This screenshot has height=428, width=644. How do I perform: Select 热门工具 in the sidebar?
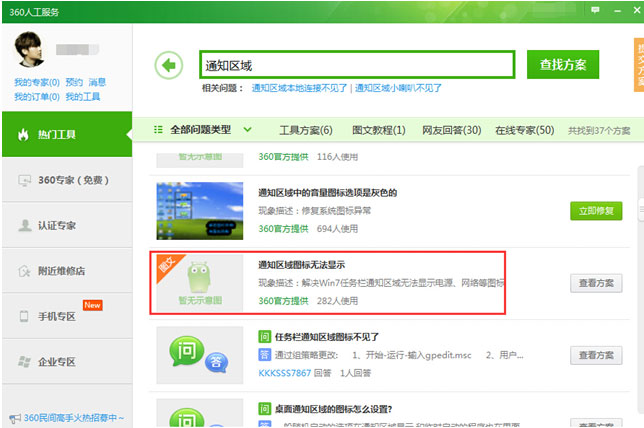tap(67, 134)
